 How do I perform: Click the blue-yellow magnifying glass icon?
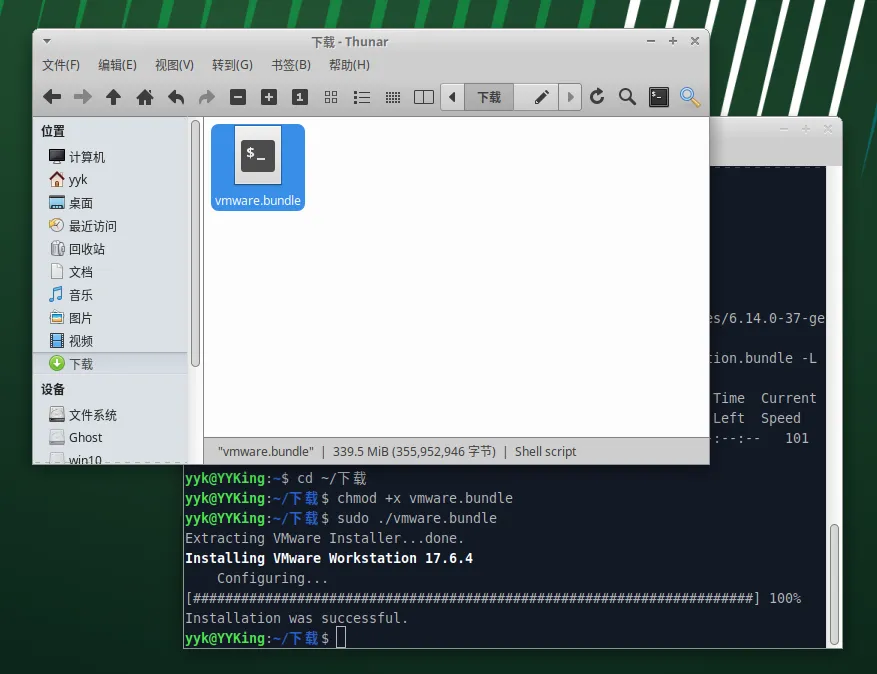pos(690,97)
